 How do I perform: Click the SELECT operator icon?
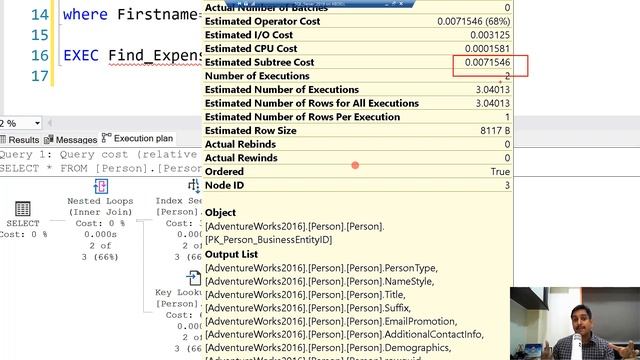pos(22,209)
